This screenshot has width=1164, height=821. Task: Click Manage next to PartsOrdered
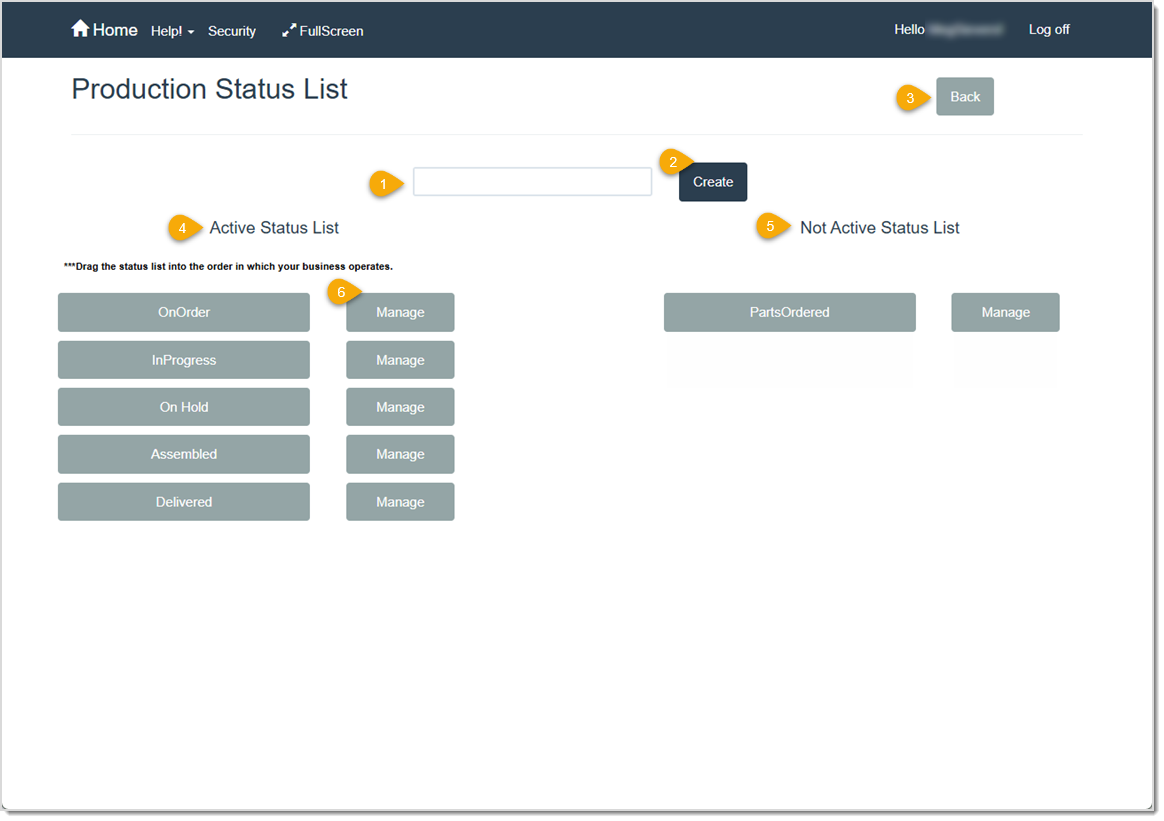[x=1005, y=312]
